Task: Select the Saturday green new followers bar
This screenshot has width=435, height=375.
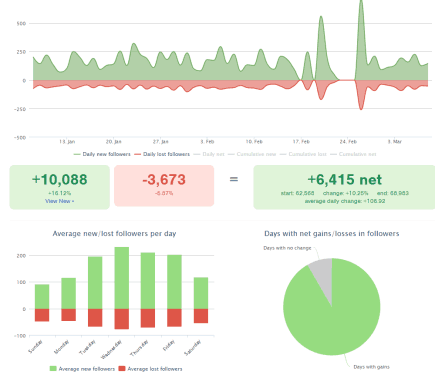Action: pyautogui.click(x=201, y=293)
